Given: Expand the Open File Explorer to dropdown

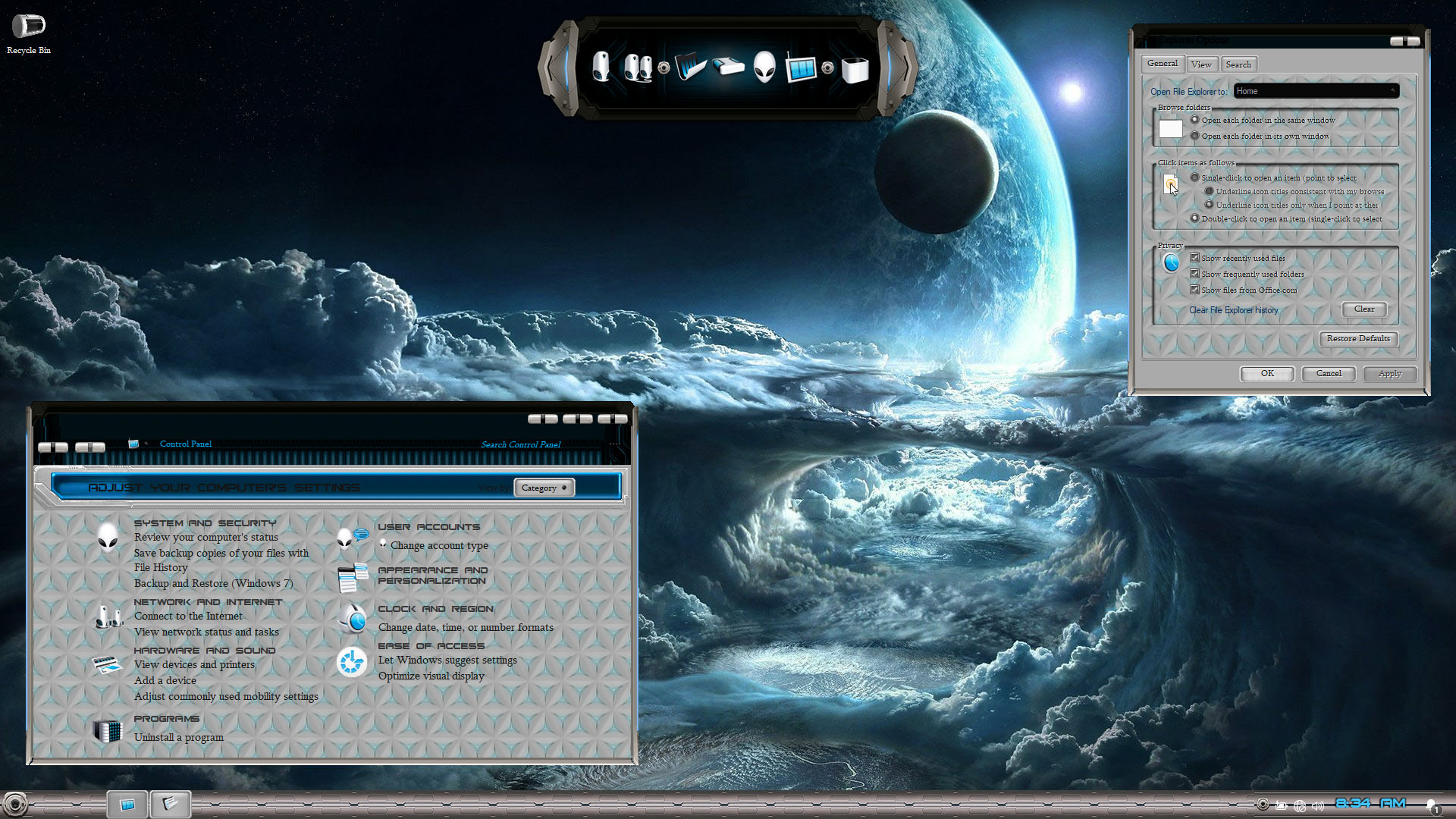Looking at the screenshot, I should (1316, 91).
